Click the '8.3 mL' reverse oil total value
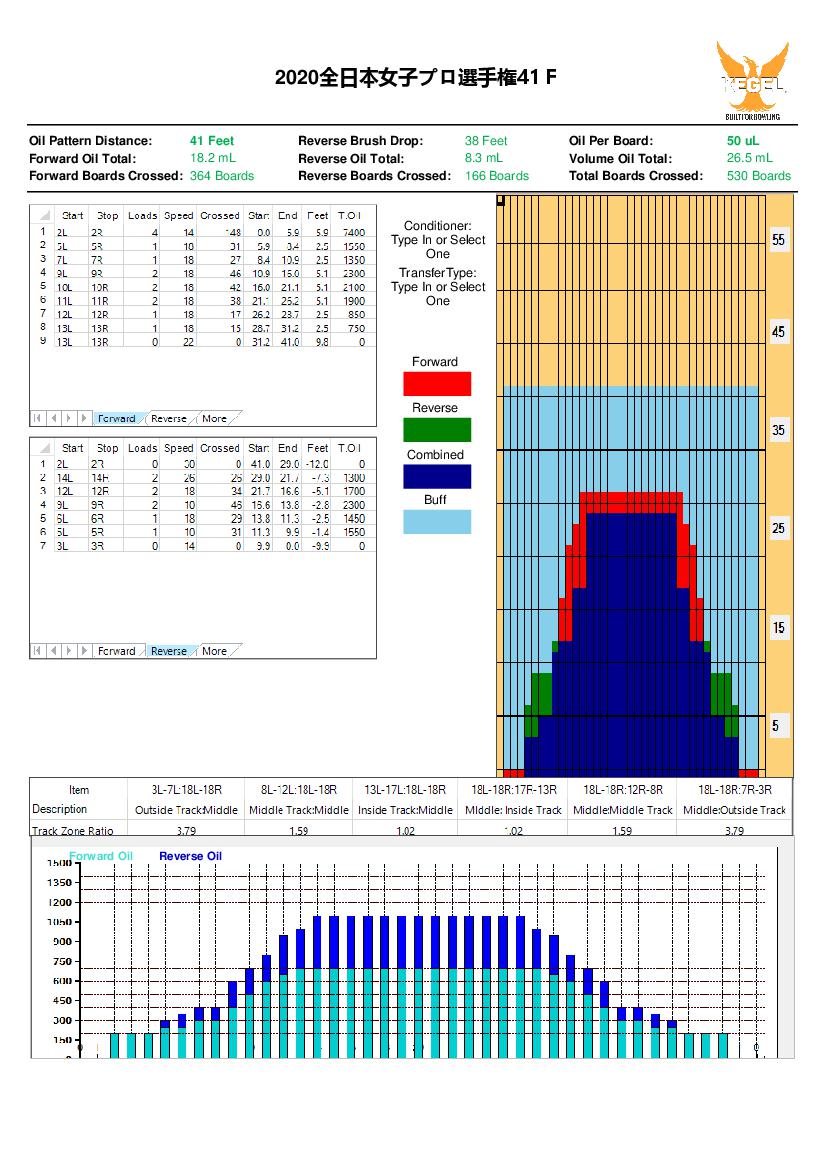826x1169 pixels. (x=484, y=158)
